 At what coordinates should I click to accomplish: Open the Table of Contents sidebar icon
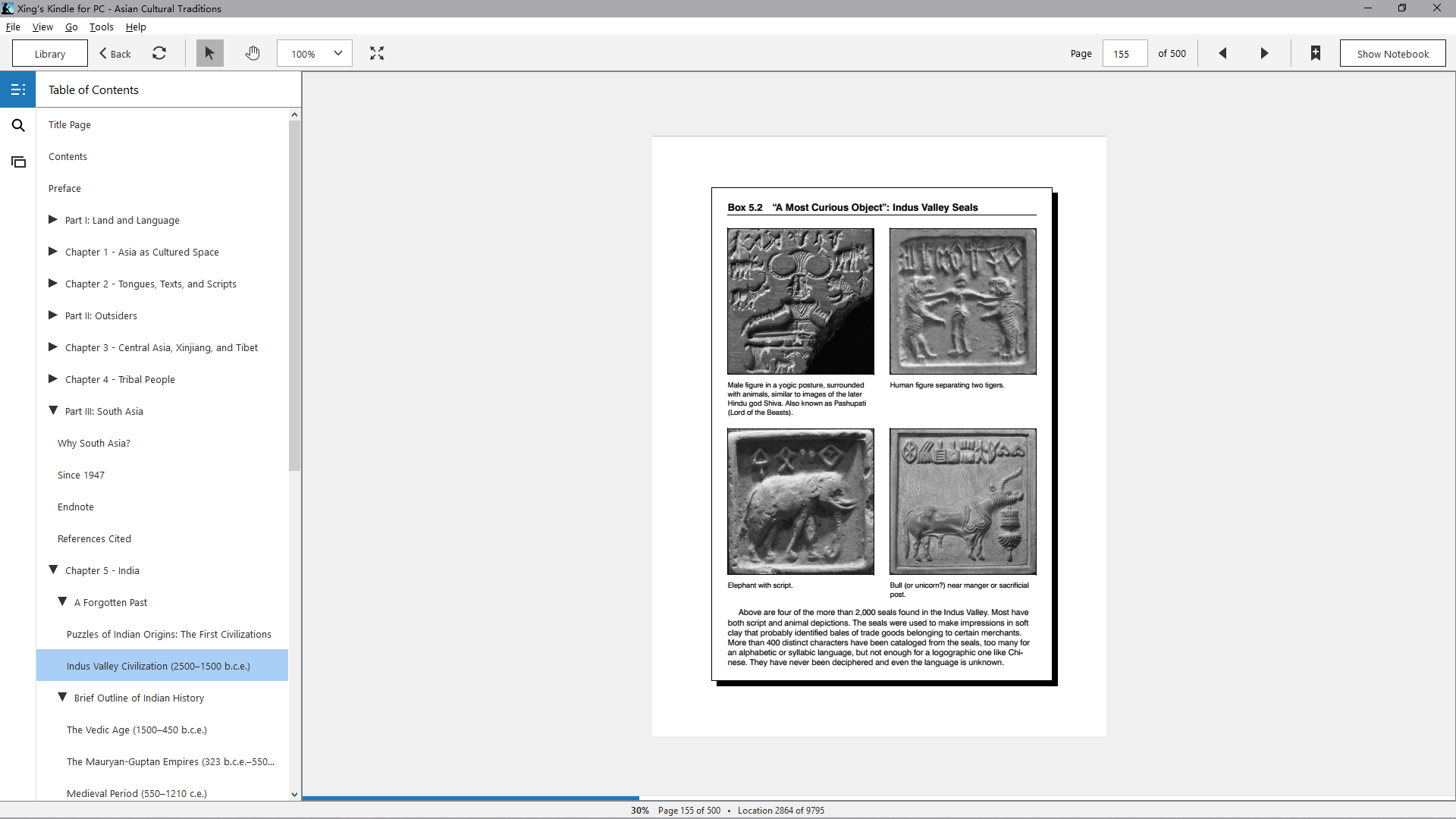point(18,89)
